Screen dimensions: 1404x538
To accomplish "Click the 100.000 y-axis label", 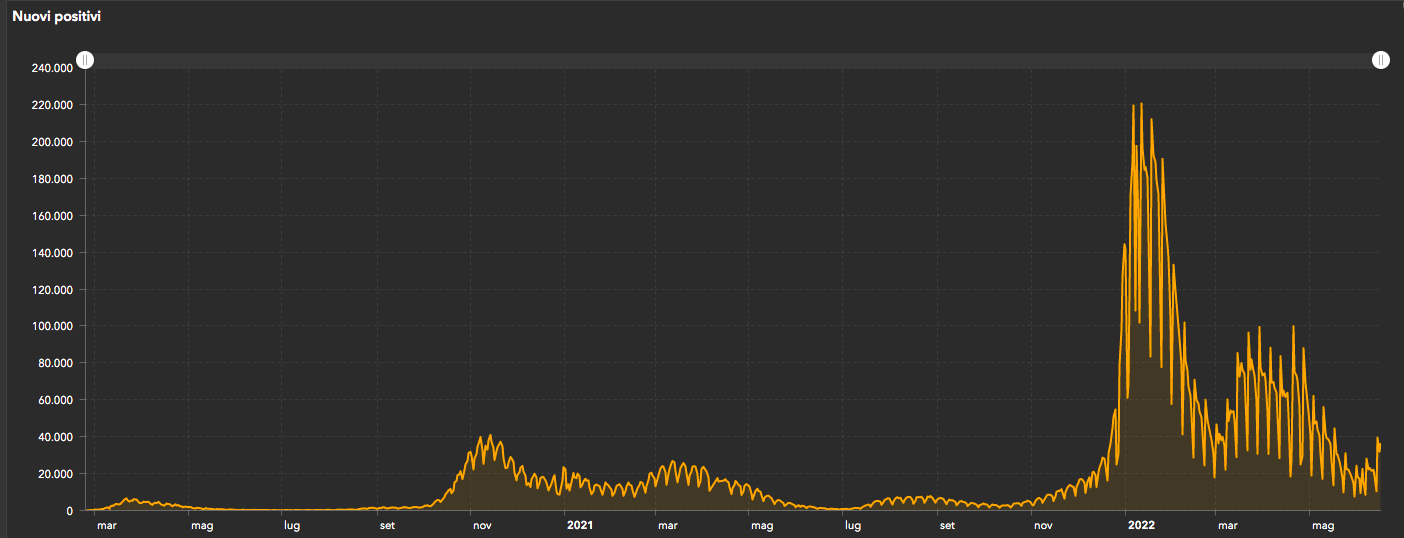I will pos(52,327).
